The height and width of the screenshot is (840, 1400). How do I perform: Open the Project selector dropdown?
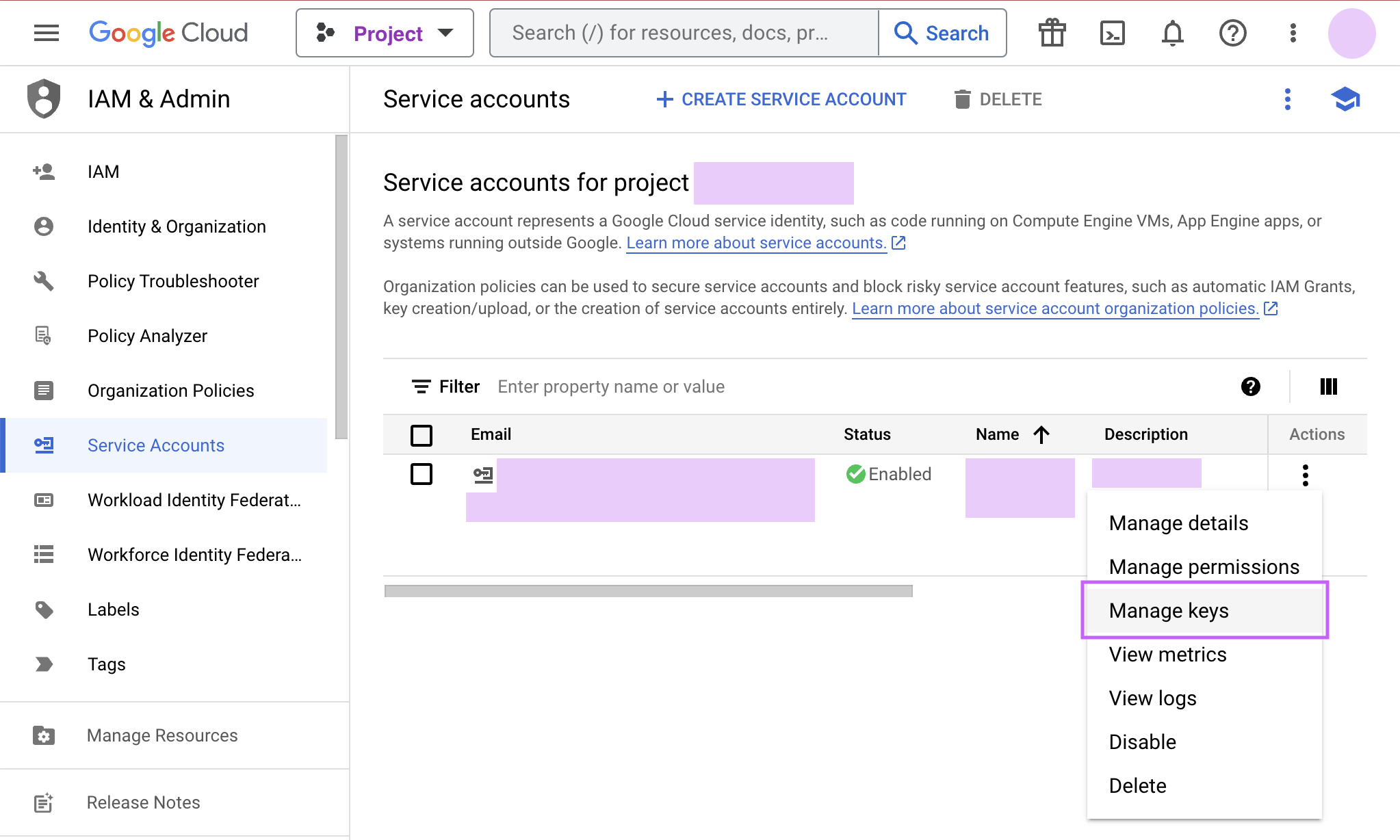(385, 32)
